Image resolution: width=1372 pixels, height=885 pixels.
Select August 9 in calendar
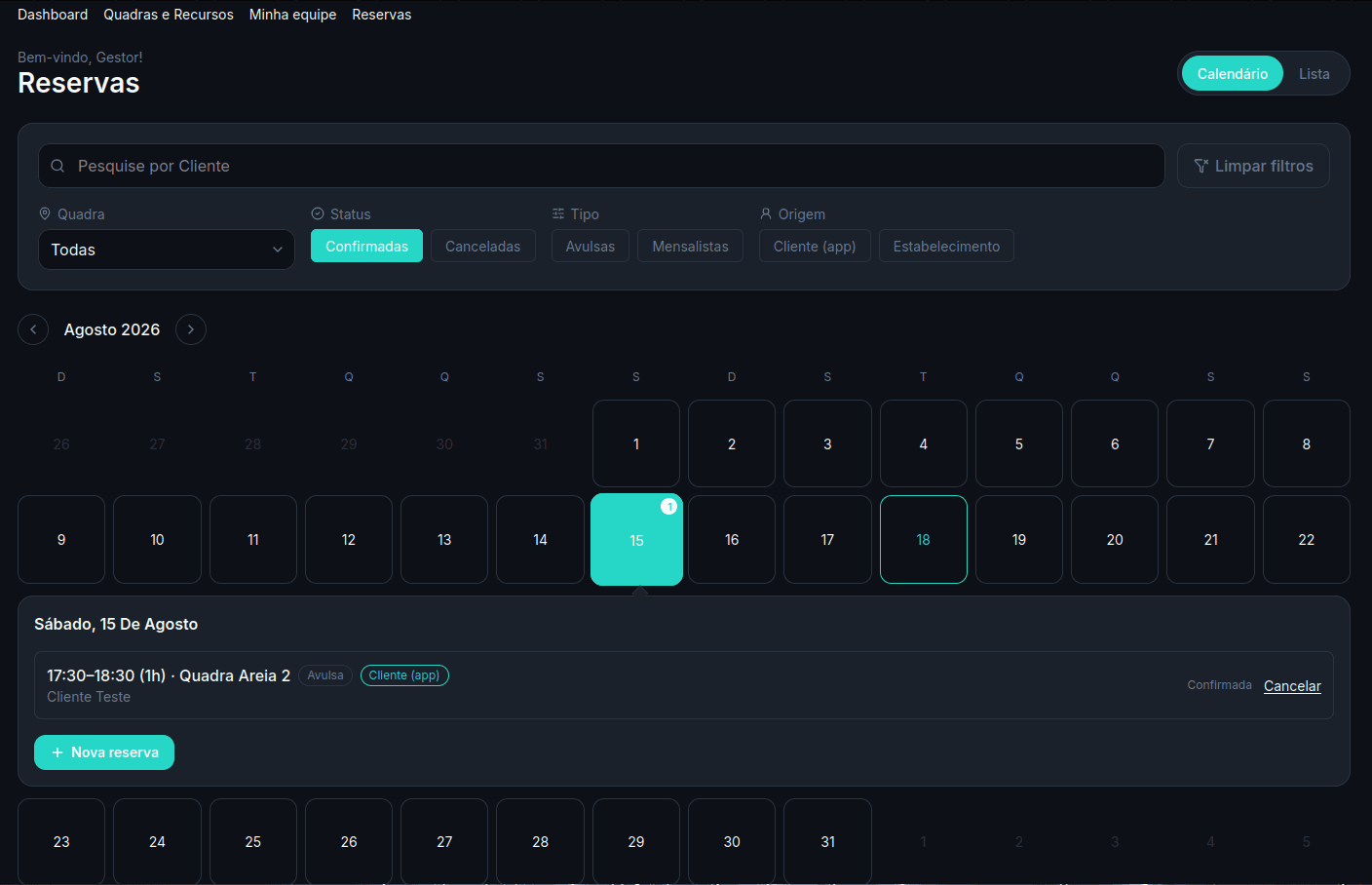(x=61, y=540)
